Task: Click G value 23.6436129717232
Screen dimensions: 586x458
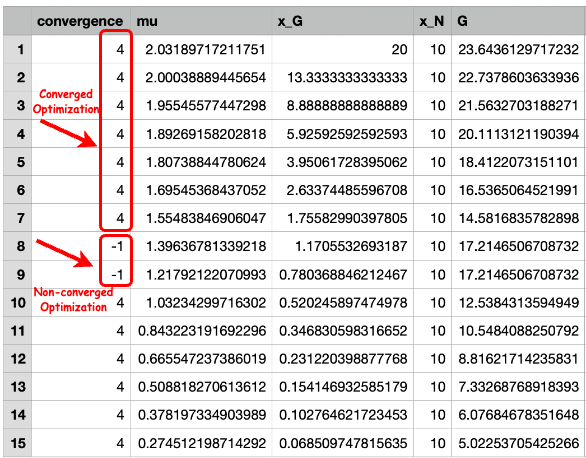Action: (519, 49)
